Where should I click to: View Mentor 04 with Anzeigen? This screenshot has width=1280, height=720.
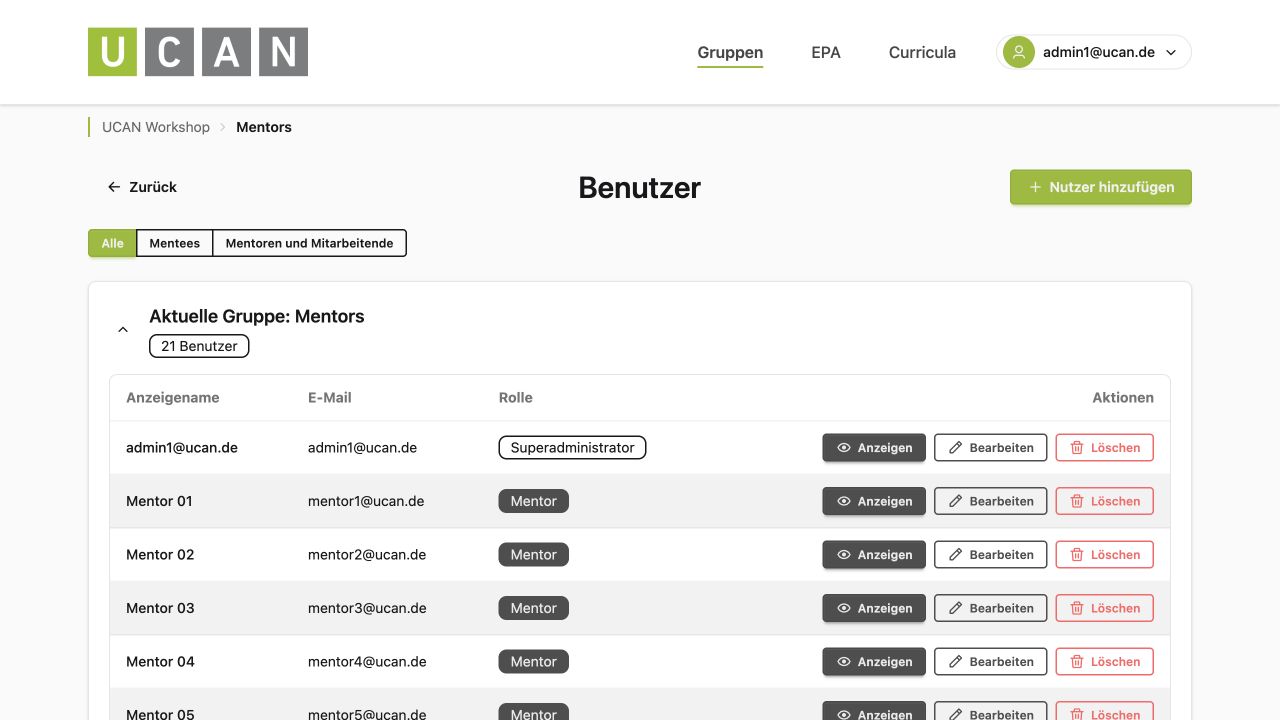(x=874, y=662)
